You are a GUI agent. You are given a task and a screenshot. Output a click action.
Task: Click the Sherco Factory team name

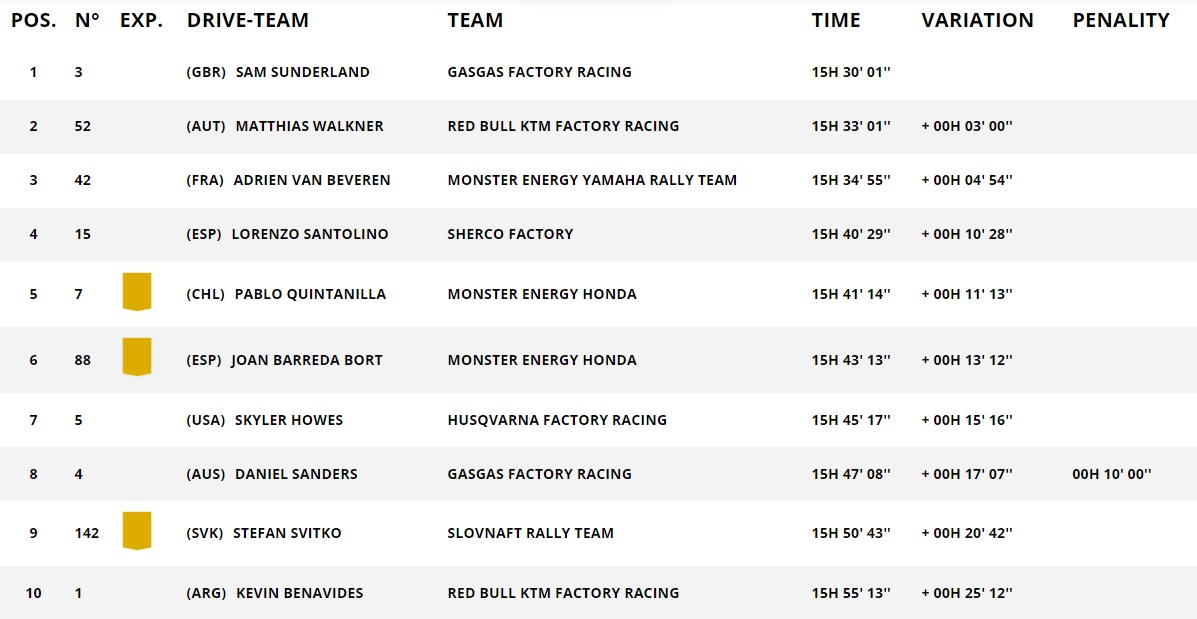[510, 234]
